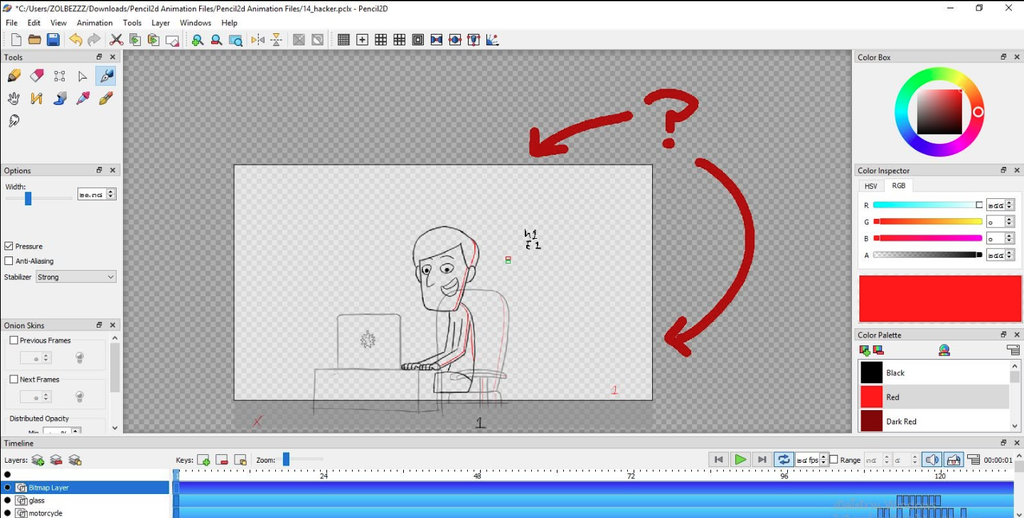Open the File menu
This screenshot has width=1024, height=518.
tap(11, 23)
